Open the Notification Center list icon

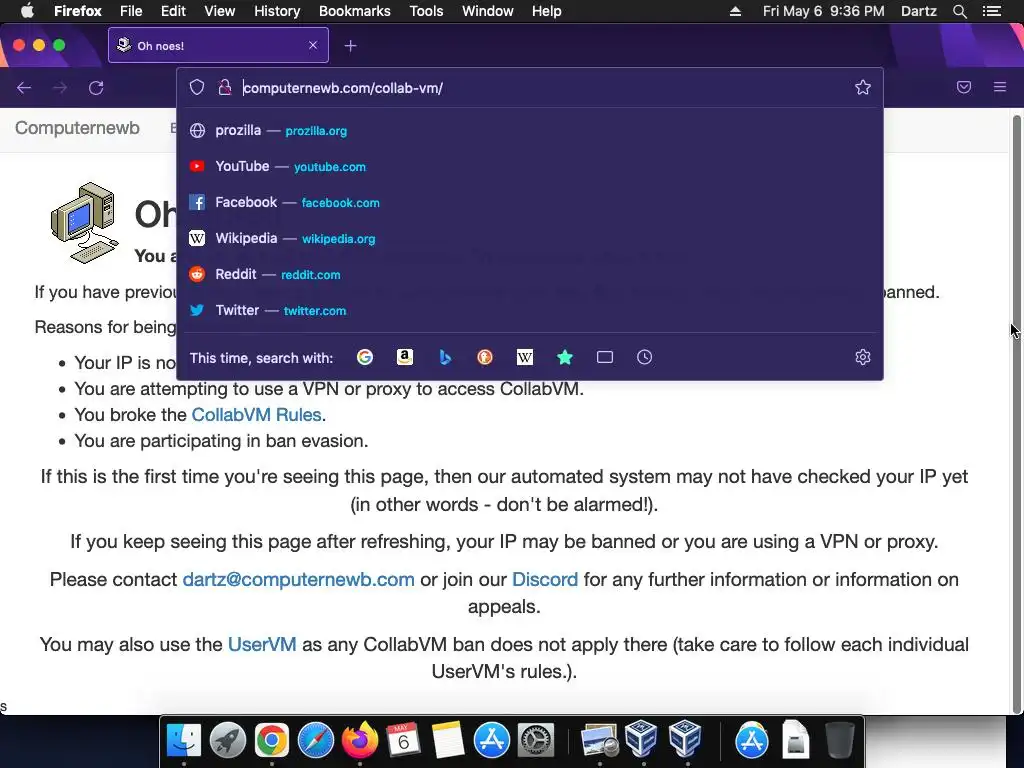coord(992,11)
